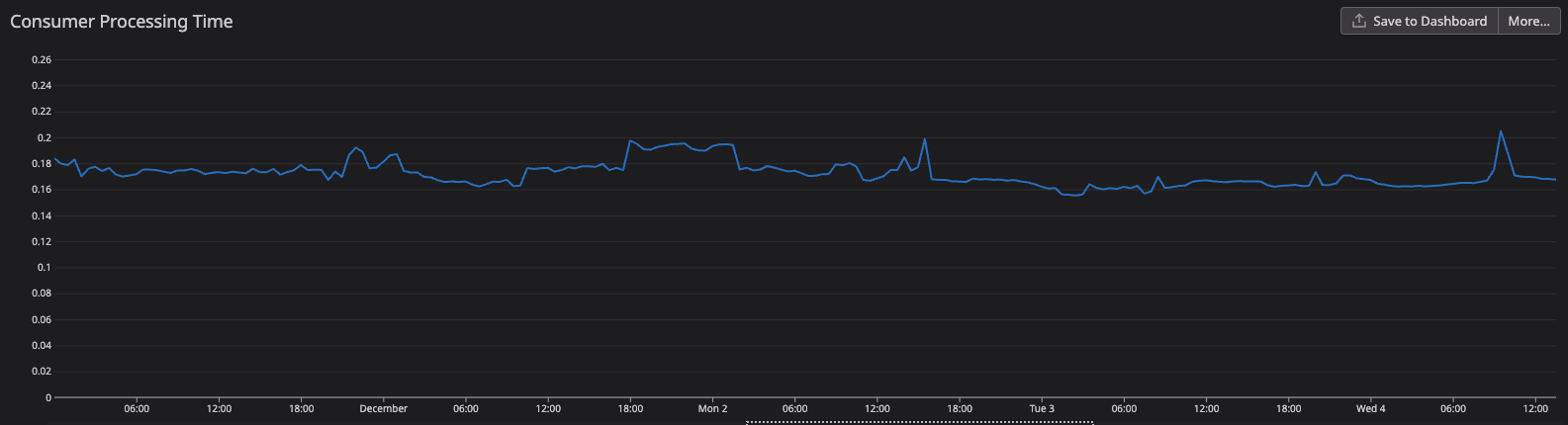Open the More... options menu
The height and width of the screenshot is (425, 1568).
[x=1528, y=21]
